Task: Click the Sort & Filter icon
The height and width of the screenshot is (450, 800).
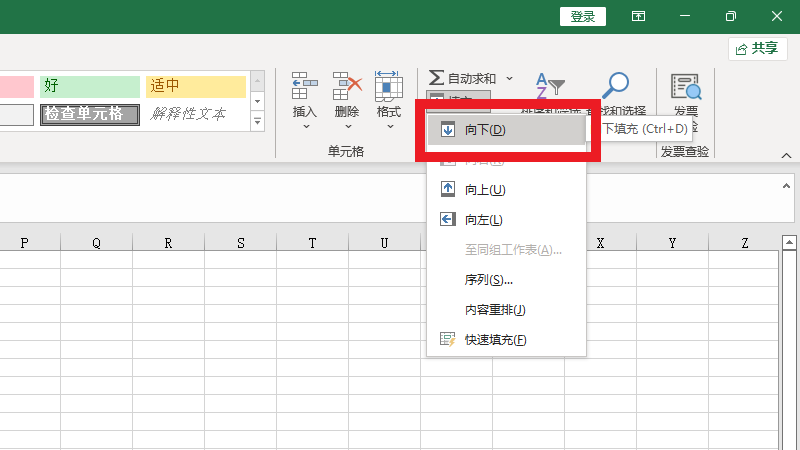Action: pos(549,86)
